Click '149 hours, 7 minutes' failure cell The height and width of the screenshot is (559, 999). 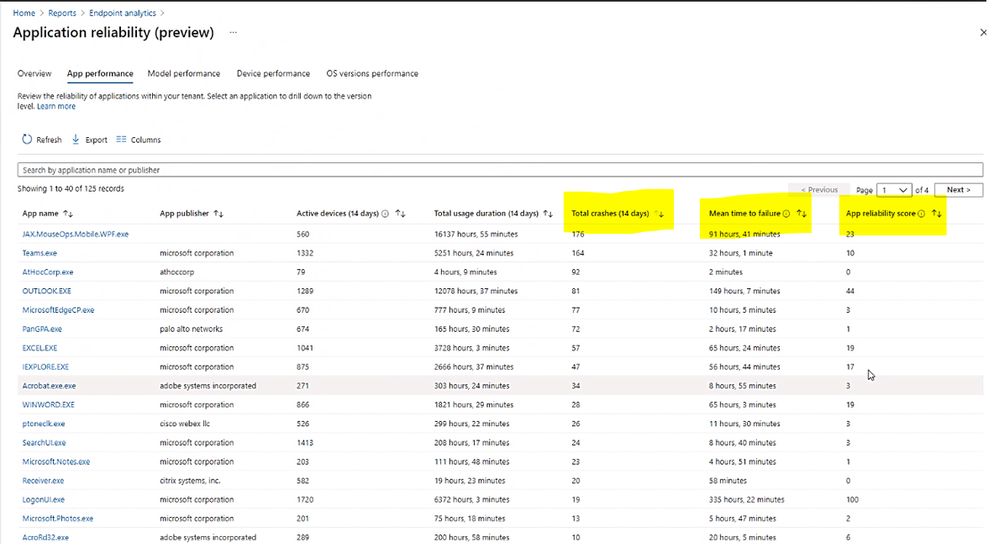[744, 291]
